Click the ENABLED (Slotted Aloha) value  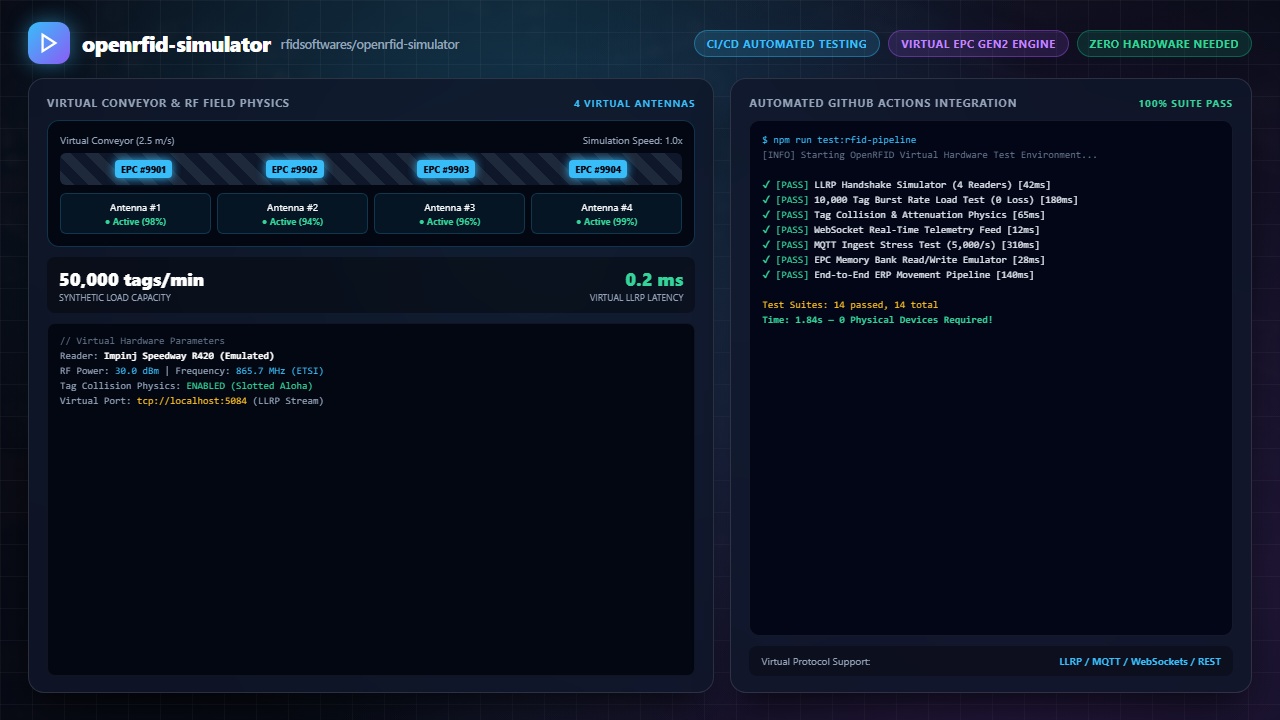[x=249, y=385]
